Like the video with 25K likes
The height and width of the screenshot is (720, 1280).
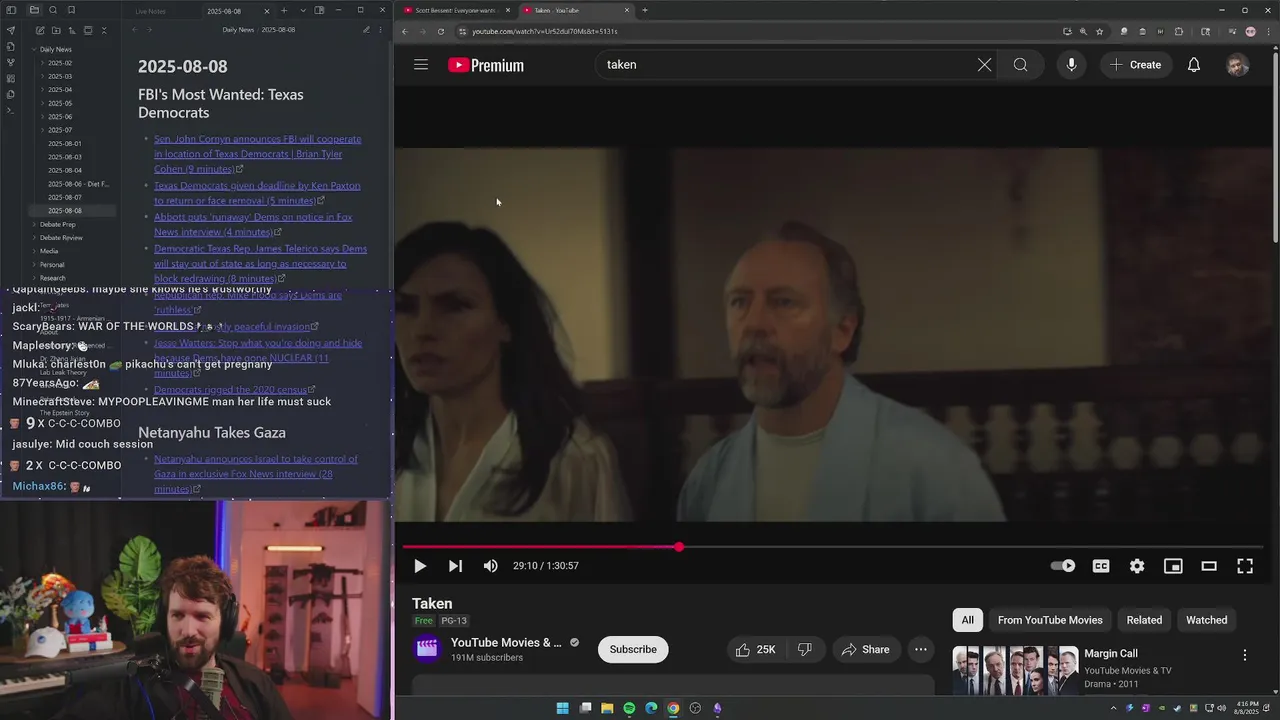pyautogui.click(x=755, y=649)
